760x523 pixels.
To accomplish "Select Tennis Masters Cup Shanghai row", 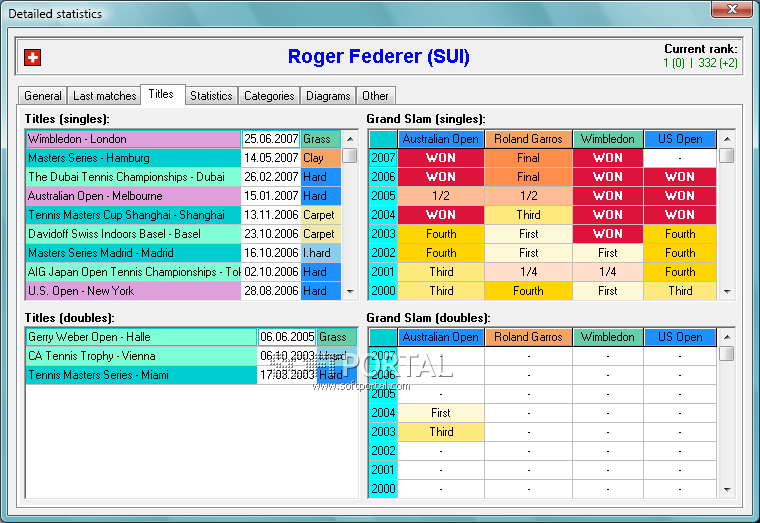I will pyautogui.click(x=183, y=215).
